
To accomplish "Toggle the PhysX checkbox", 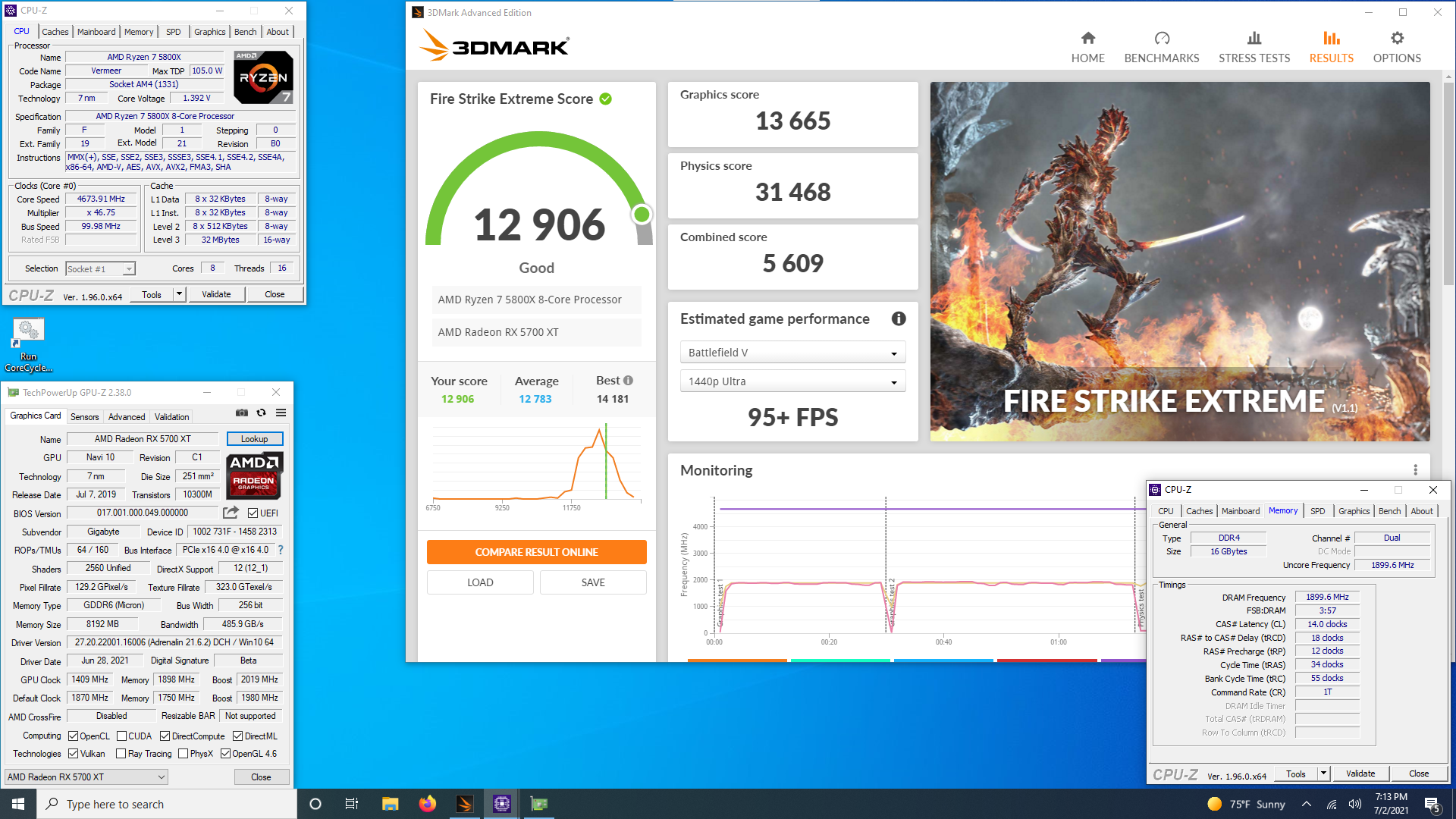I will 183,754.
